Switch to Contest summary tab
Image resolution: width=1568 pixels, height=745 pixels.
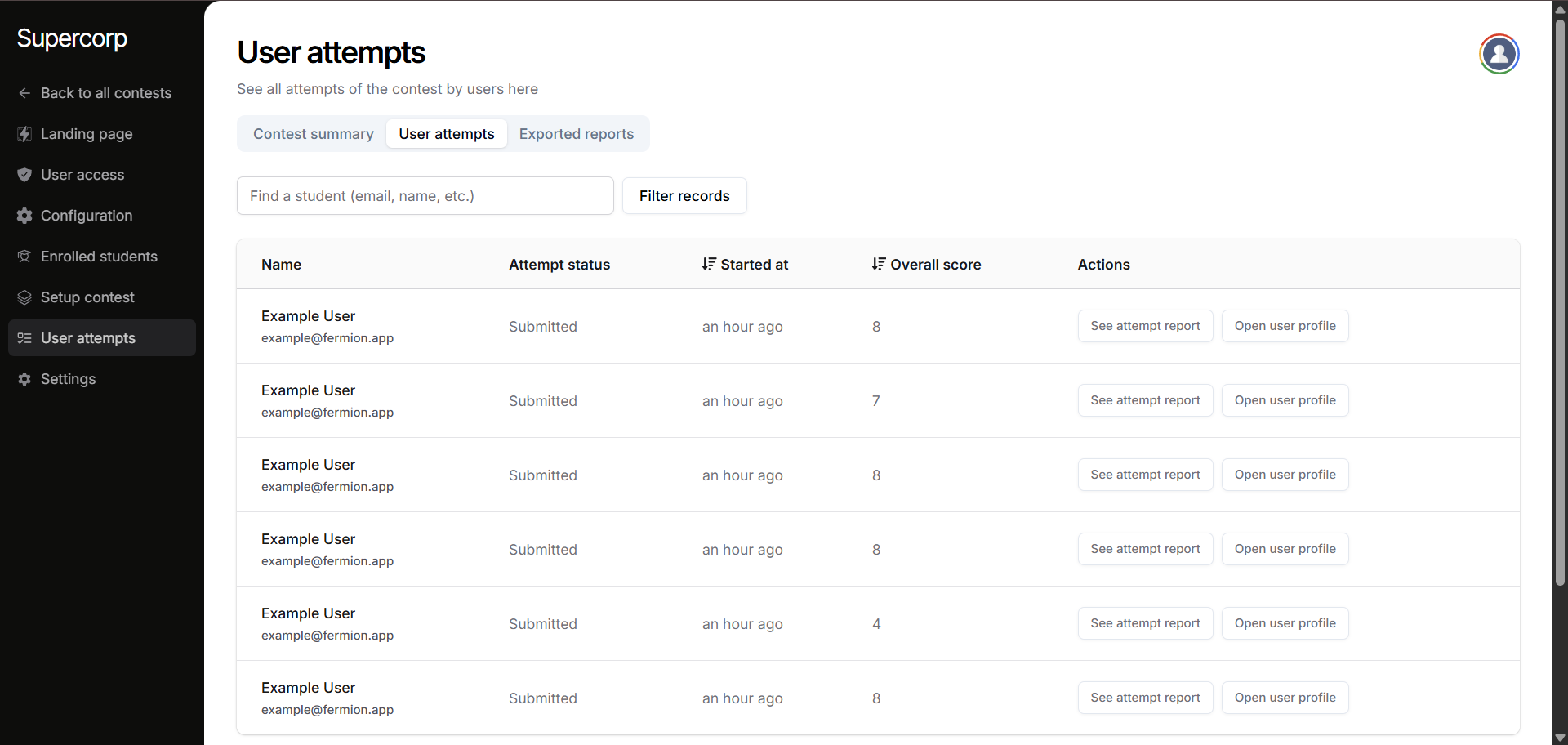click(x=313, y=134)
